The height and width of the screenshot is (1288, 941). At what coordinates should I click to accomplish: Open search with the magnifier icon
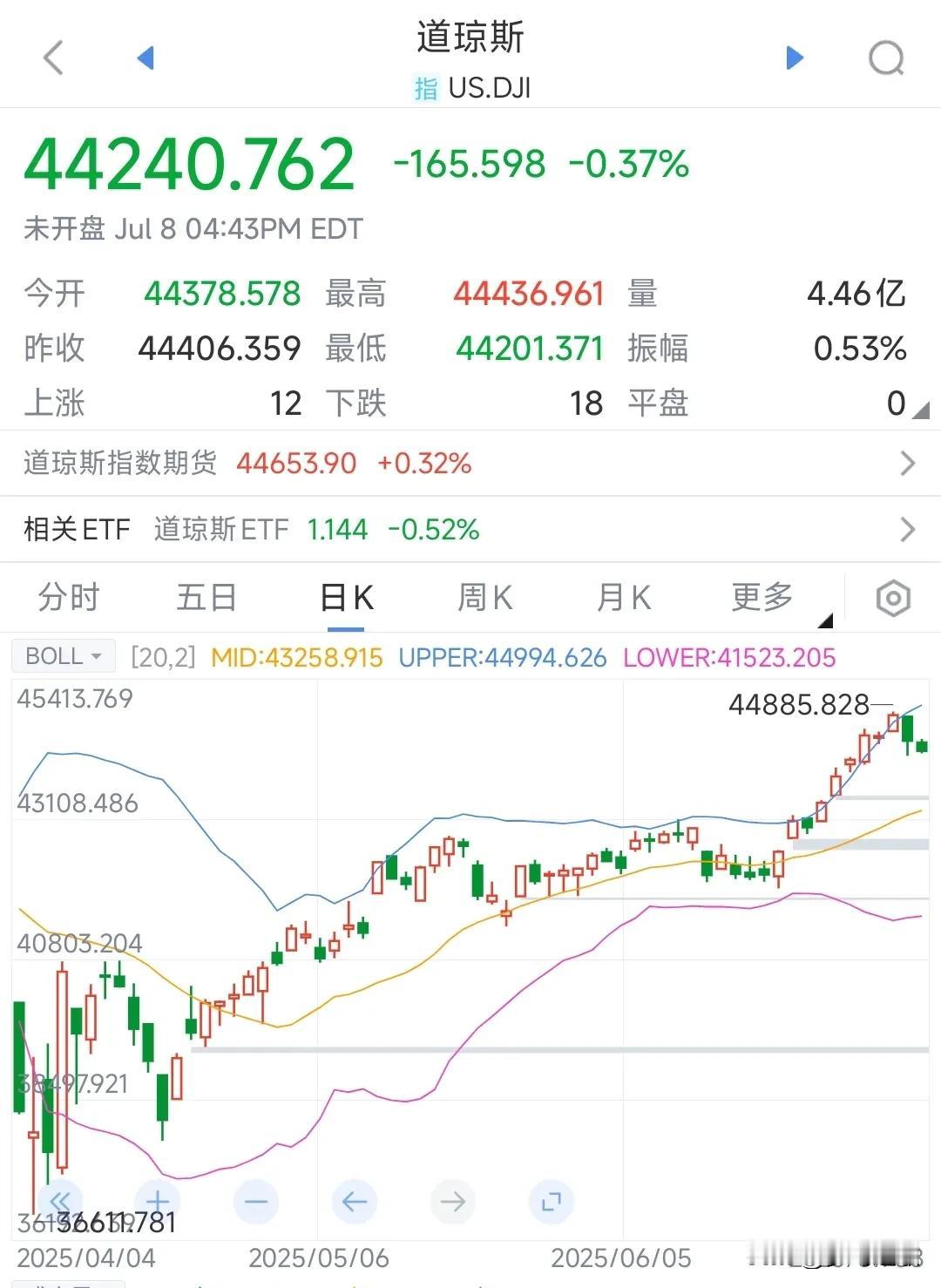pos(886,58)
